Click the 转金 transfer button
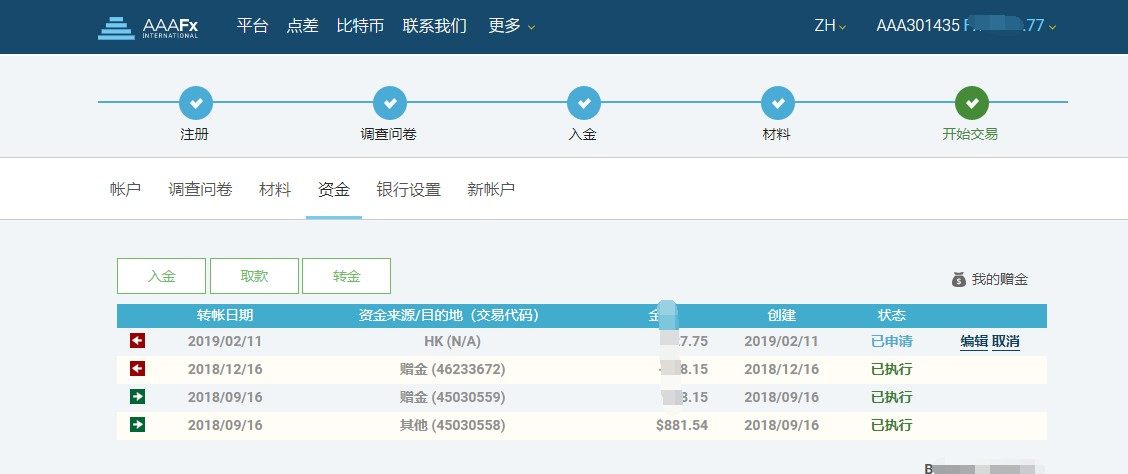This screenshot has width=1128, height=474. click(346, 276)
